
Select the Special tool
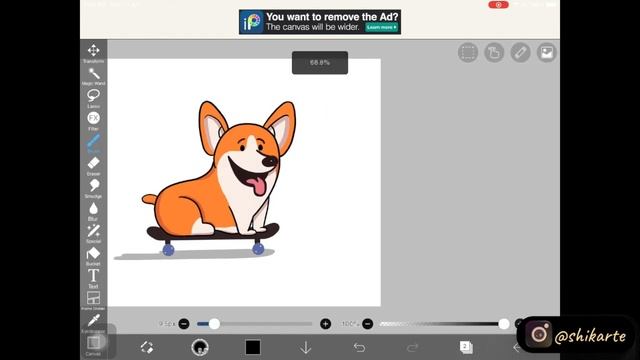93,233
